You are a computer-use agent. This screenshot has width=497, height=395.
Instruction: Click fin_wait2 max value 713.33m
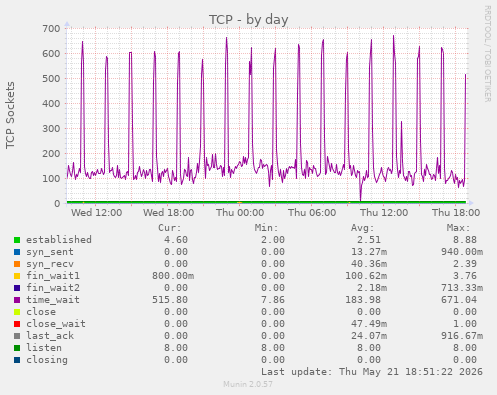click(x=462, y=288)
